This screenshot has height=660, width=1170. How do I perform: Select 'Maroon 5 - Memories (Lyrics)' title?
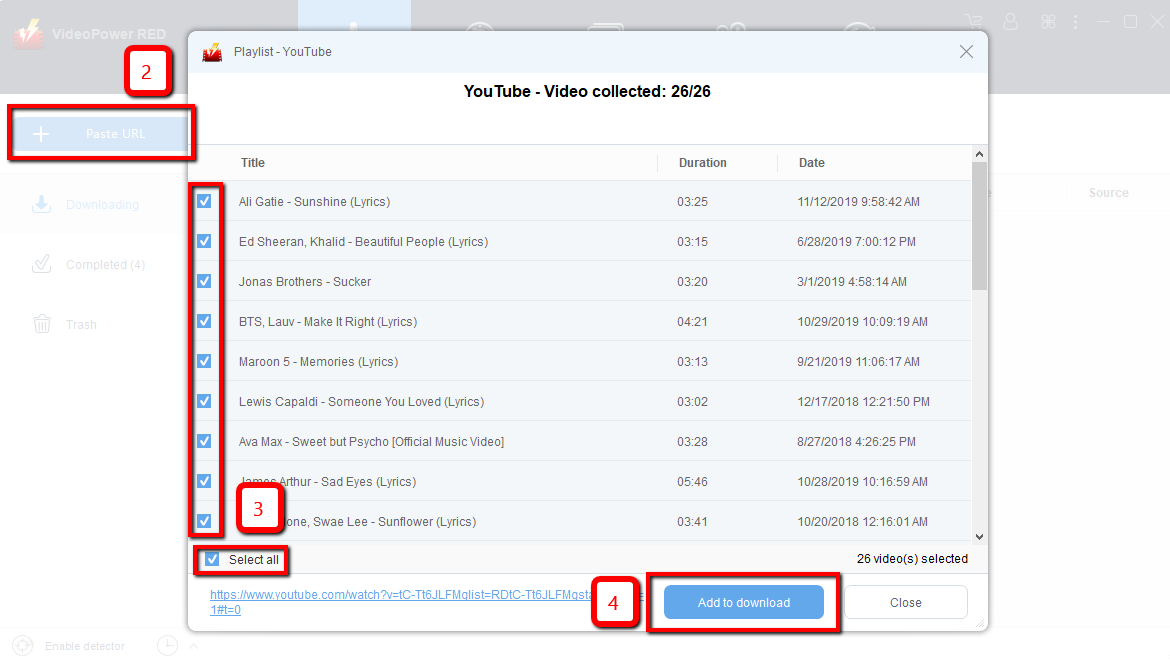coord(318,362)
